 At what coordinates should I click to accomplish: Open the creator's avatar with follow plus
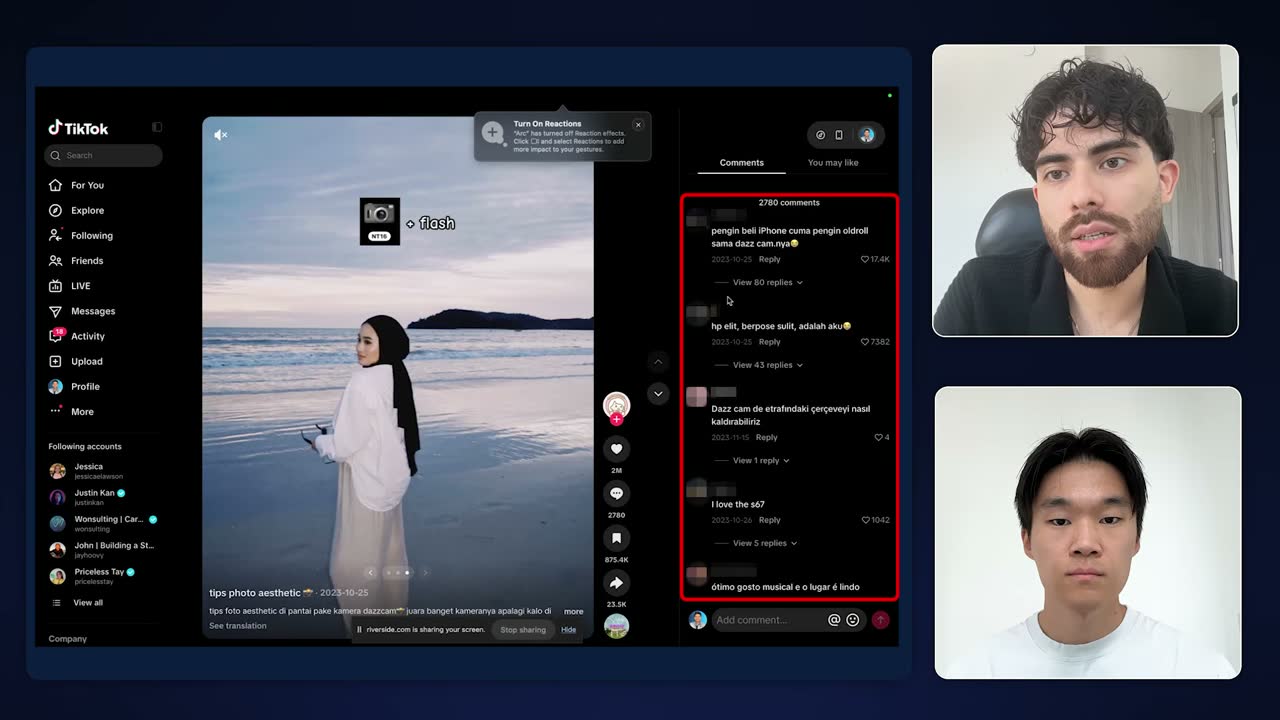pos(617,407)
